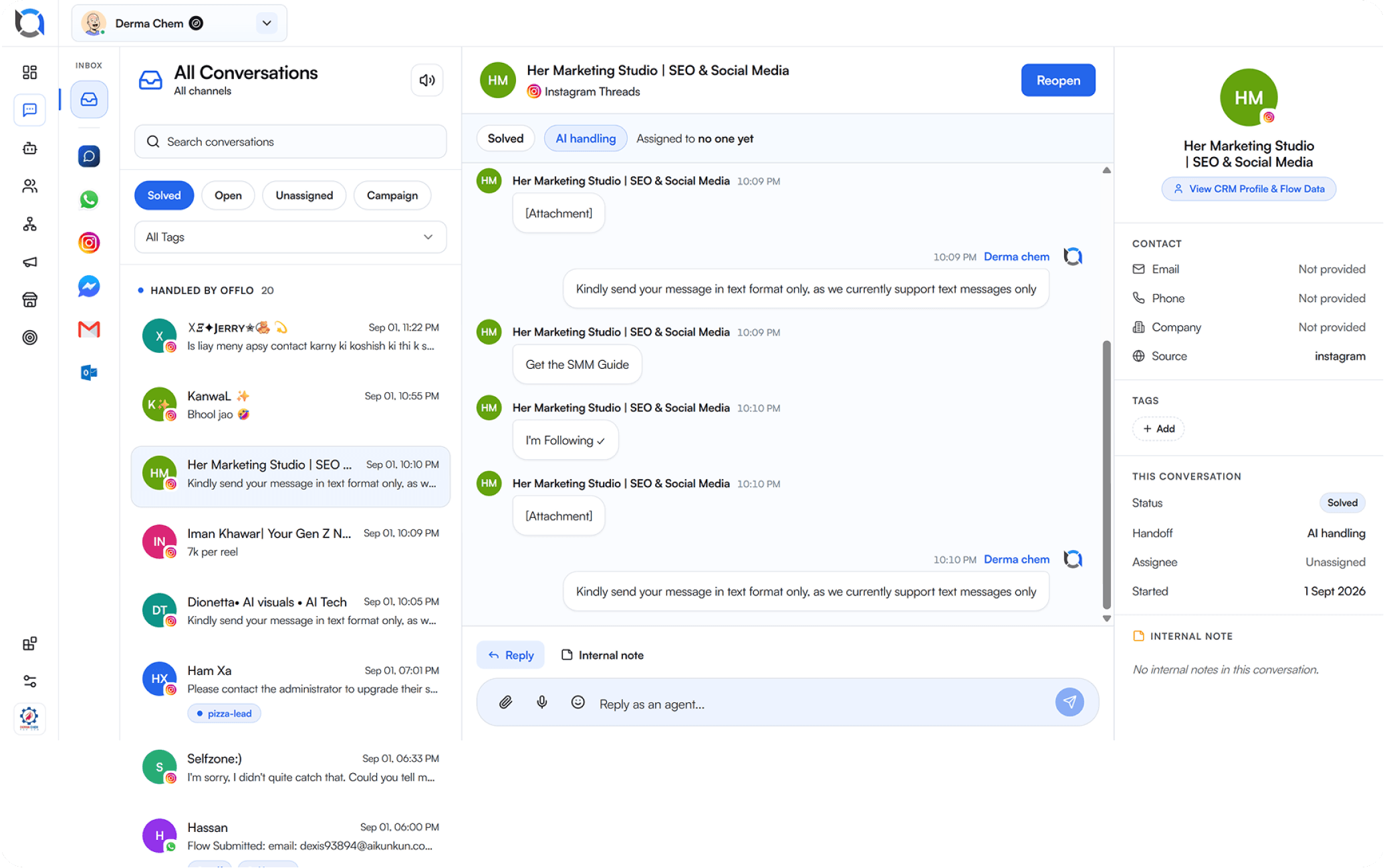Open the sliders settings icon in left sidebar

point(29,682)
